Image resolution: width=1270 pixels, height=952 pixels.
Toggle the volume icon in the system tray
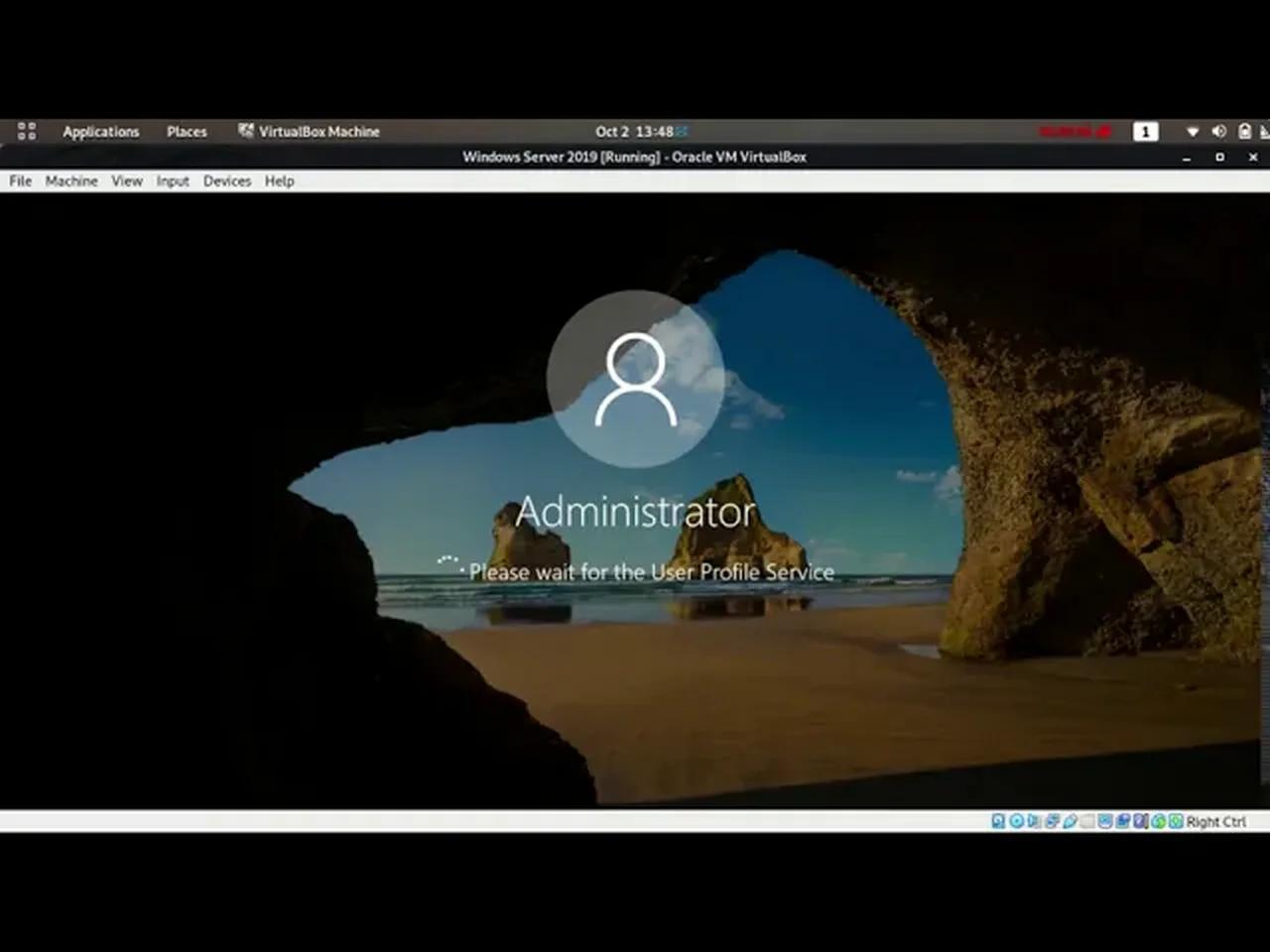(1219, 131)
